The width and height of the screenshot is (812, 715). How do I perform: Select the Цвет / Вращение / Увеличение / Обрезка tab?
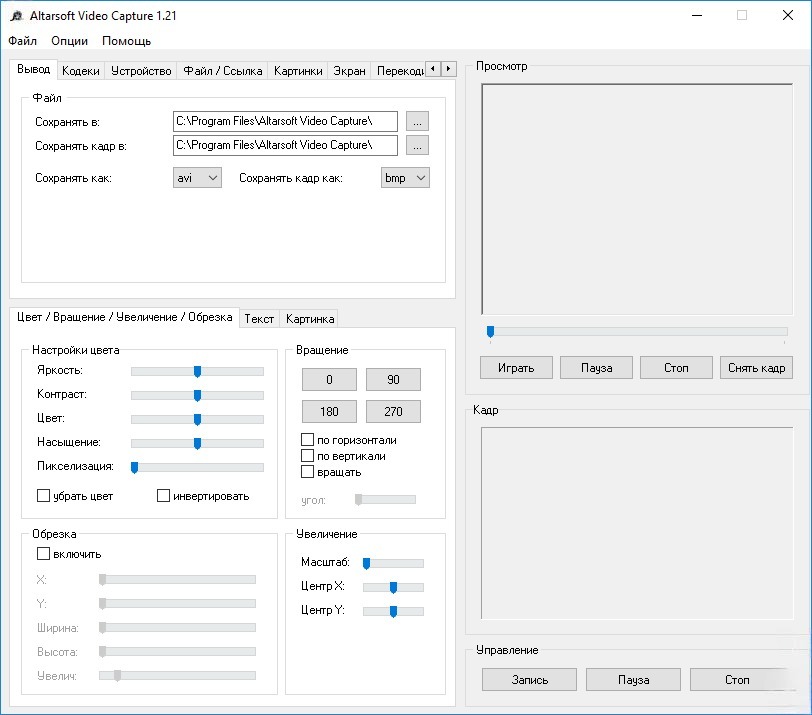coord(124,317)
